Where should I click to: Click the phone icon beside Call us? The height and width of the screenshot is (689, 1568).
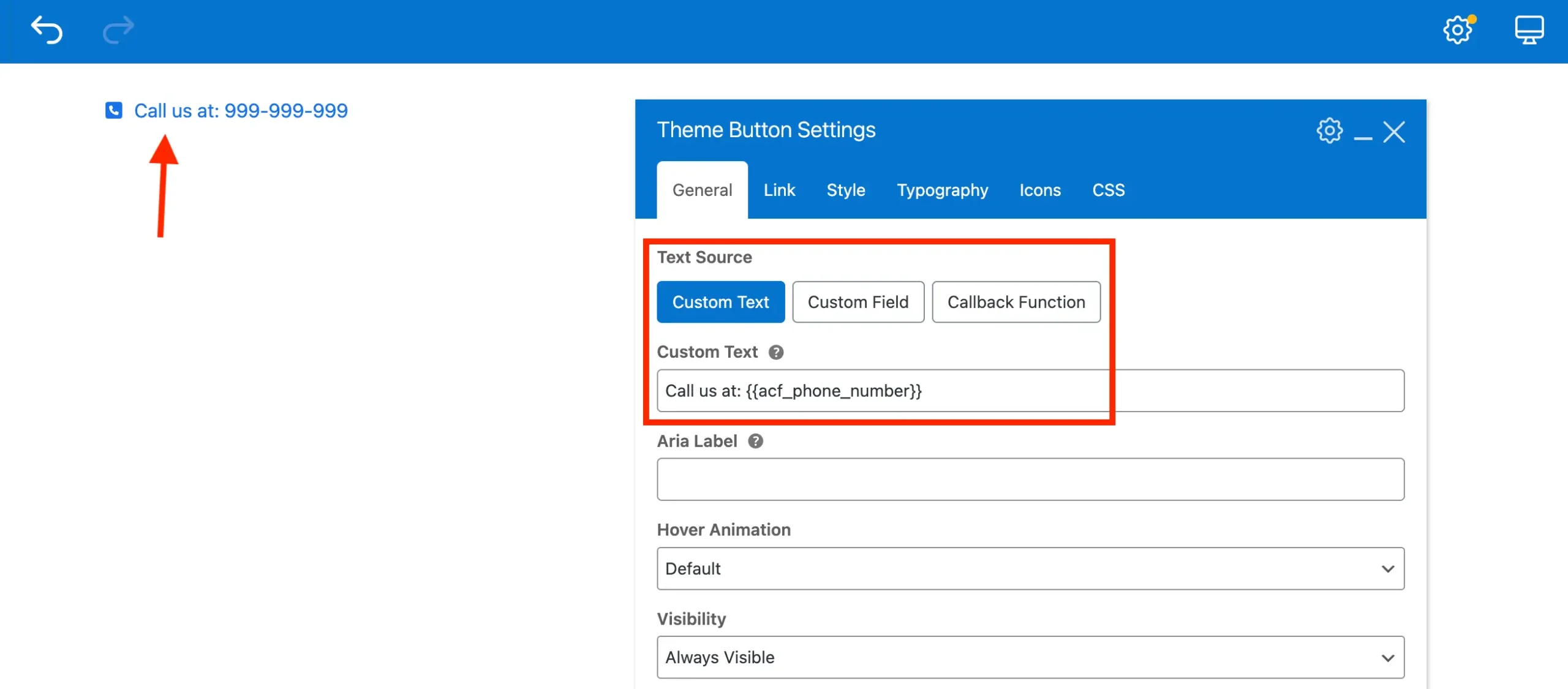tap(114, 110)
